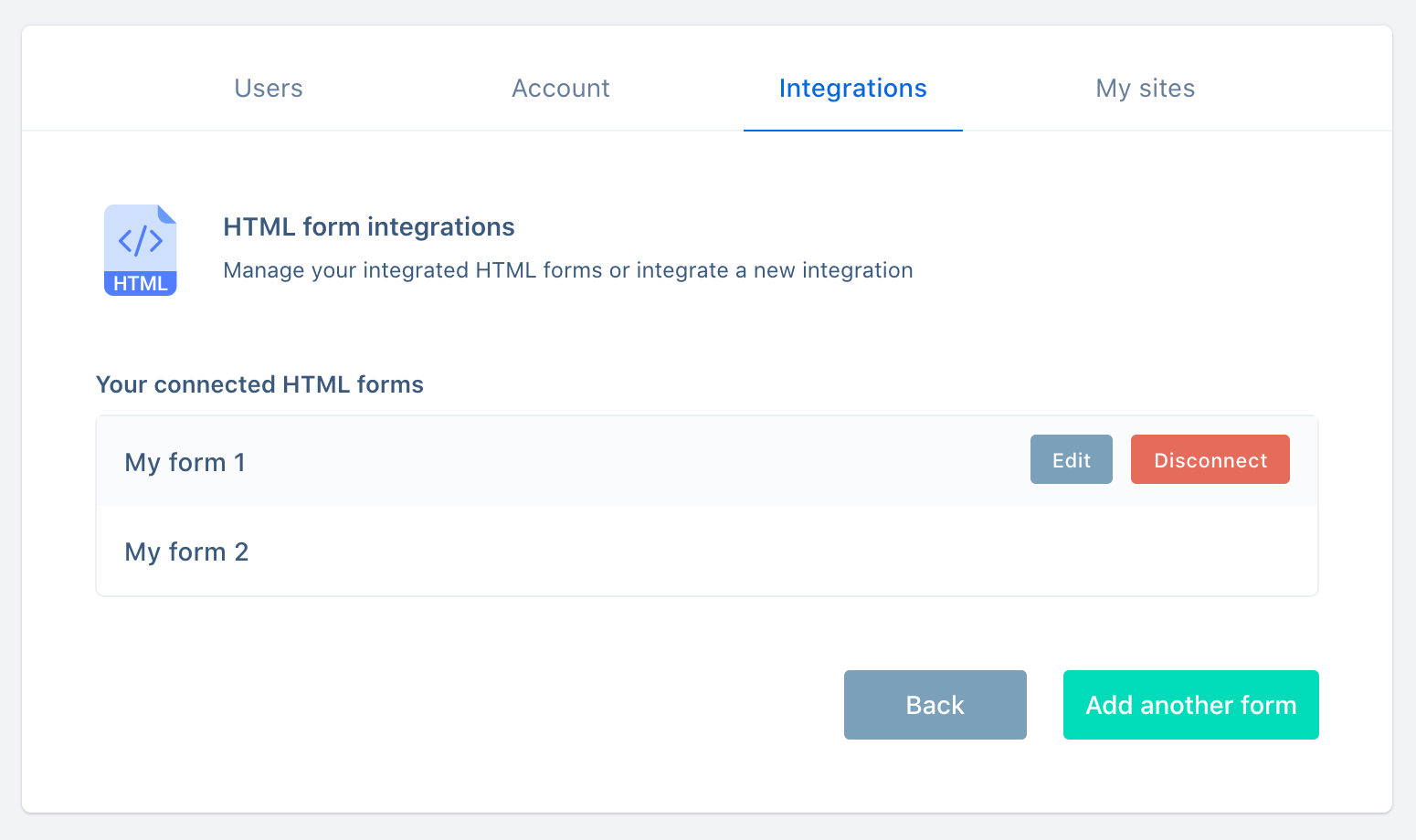Screen dimensions: 1416x840
Task: Select the My form 2 row
Action: click(707, 551)
